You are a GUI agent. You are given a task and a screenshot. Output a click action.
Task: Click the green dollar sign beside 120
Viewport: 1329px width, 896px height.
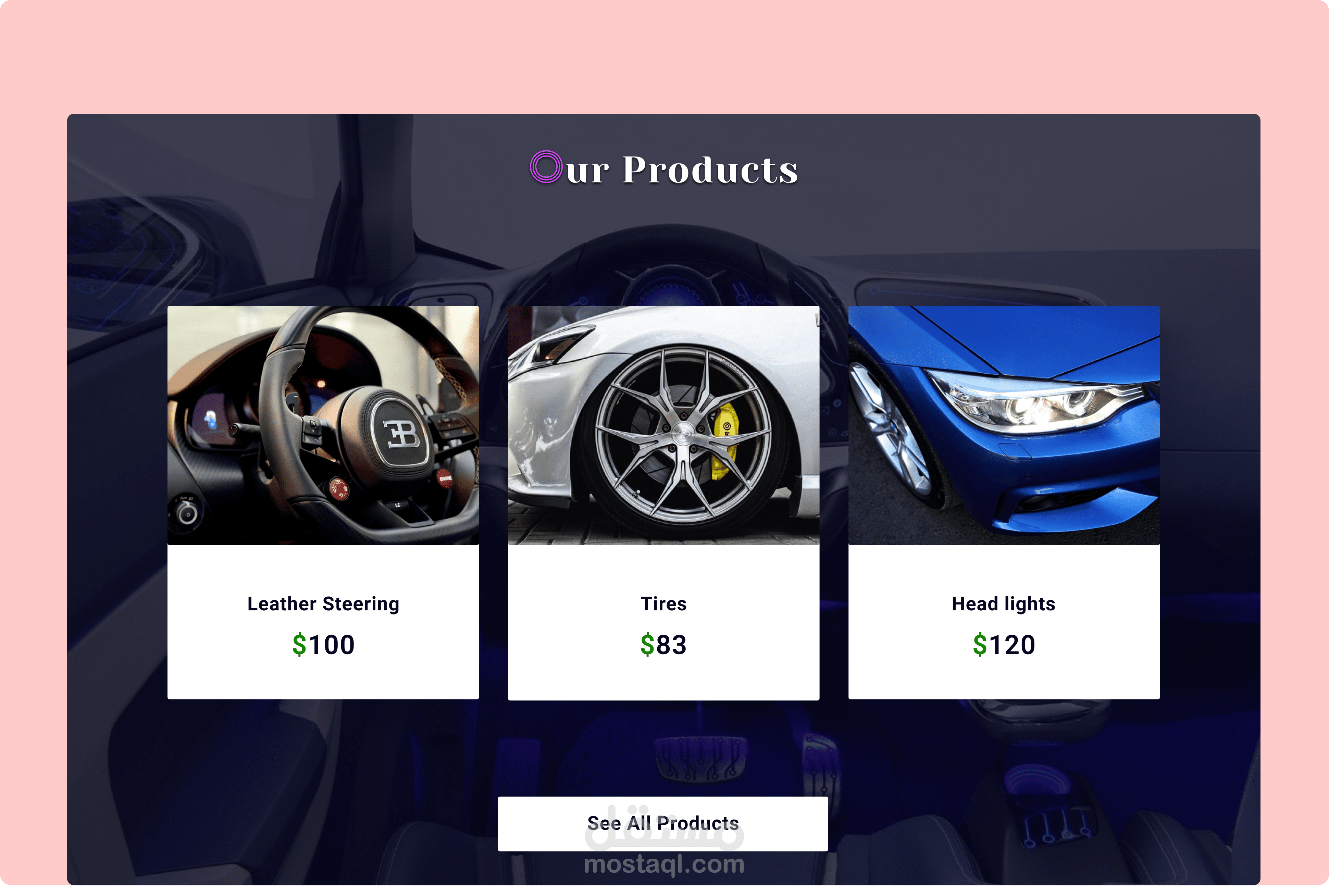(979, 645)
